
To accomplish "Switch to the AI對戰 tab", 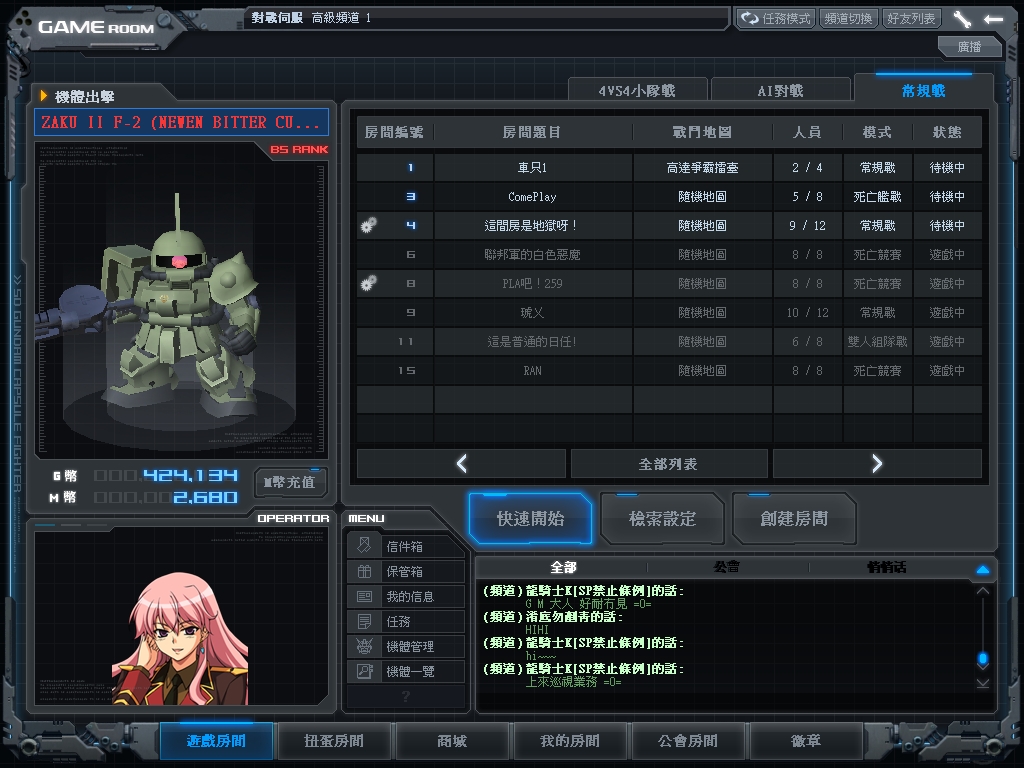I will coord(780,90).
